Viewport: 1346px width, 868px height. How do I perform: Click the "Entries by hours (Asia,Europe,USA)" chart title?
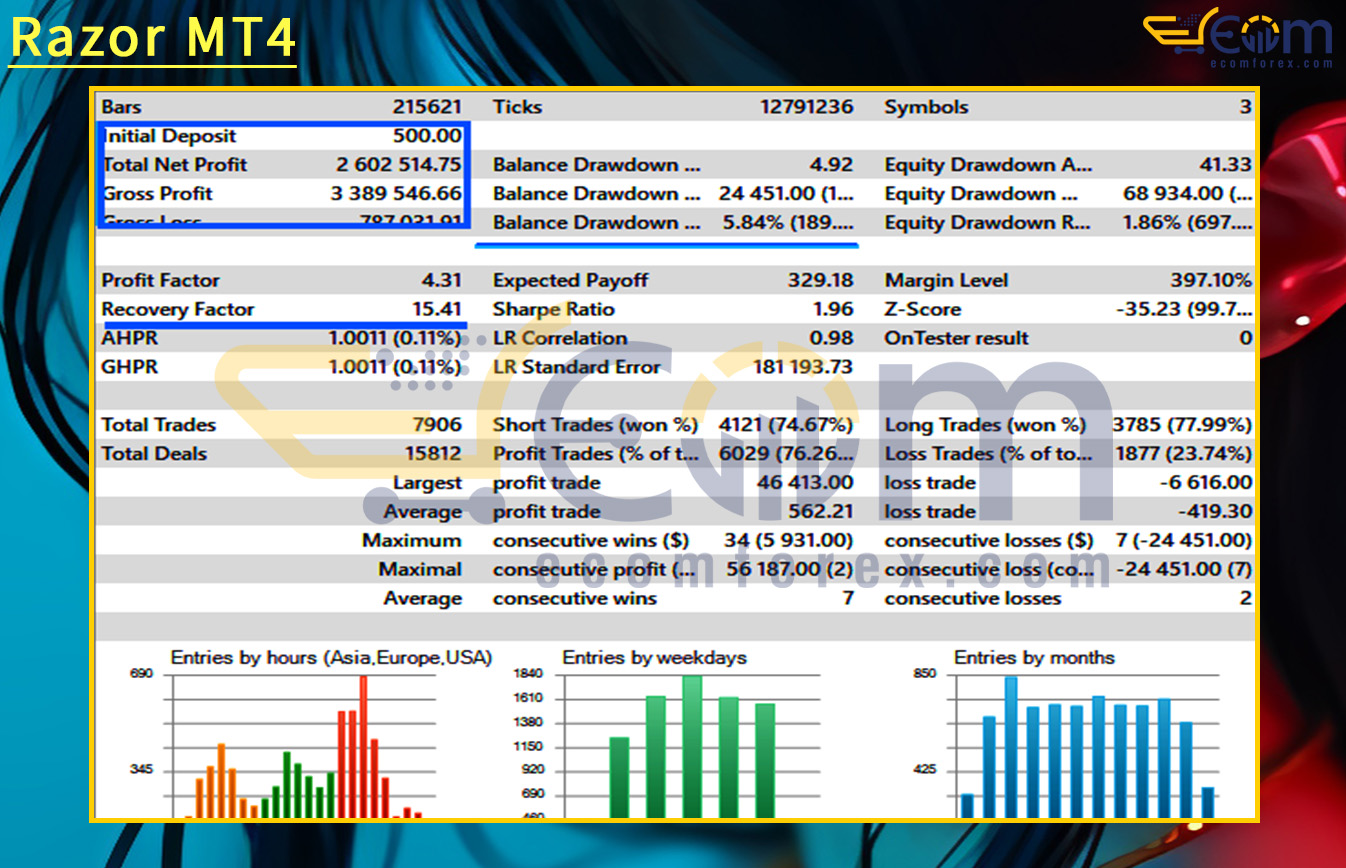(x=331, y=659)
